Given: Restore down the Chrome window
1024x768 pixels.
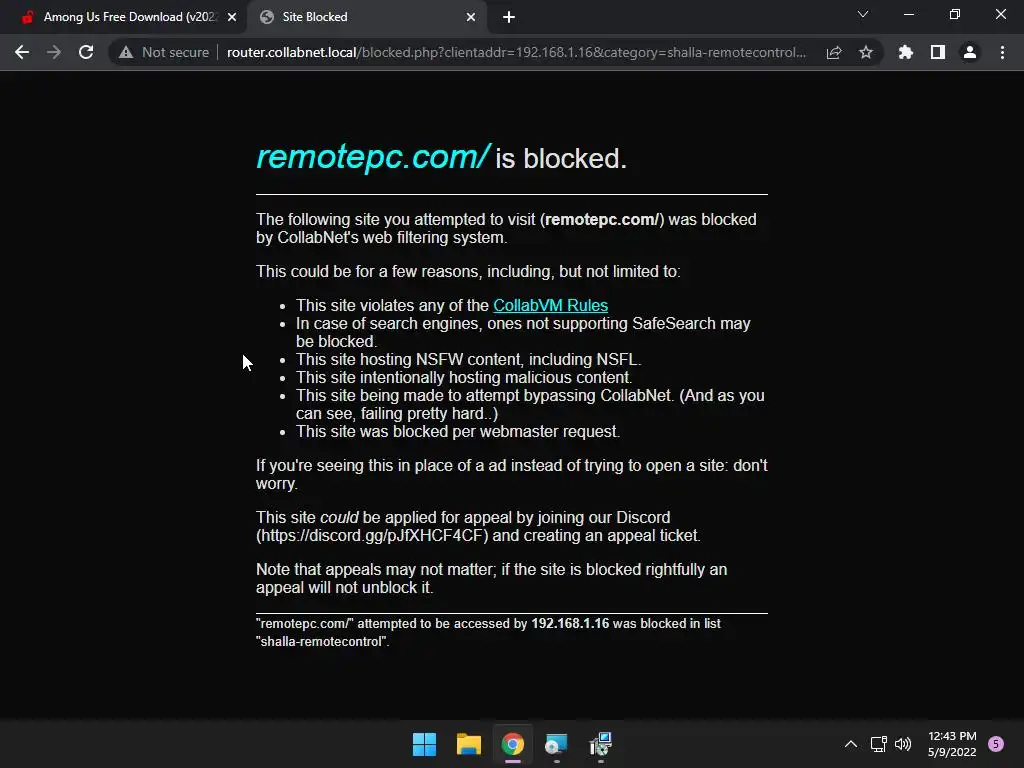Looking at the screenshot, I should 955,14.
